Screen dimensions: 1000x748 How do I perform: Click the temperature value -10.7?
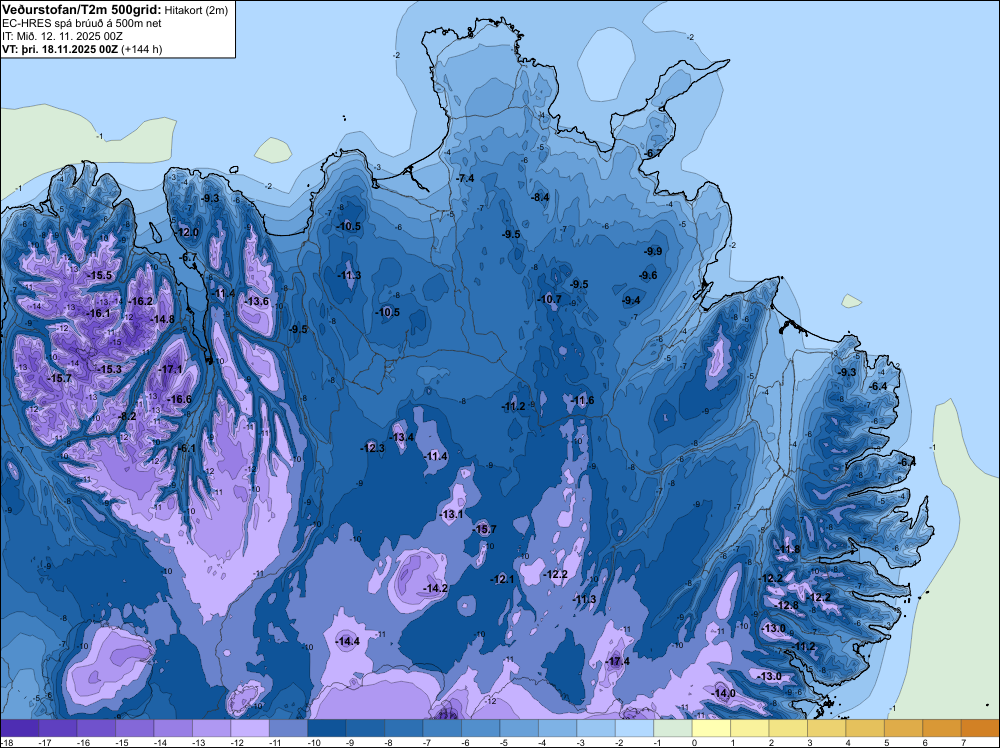tap(550, 298)
